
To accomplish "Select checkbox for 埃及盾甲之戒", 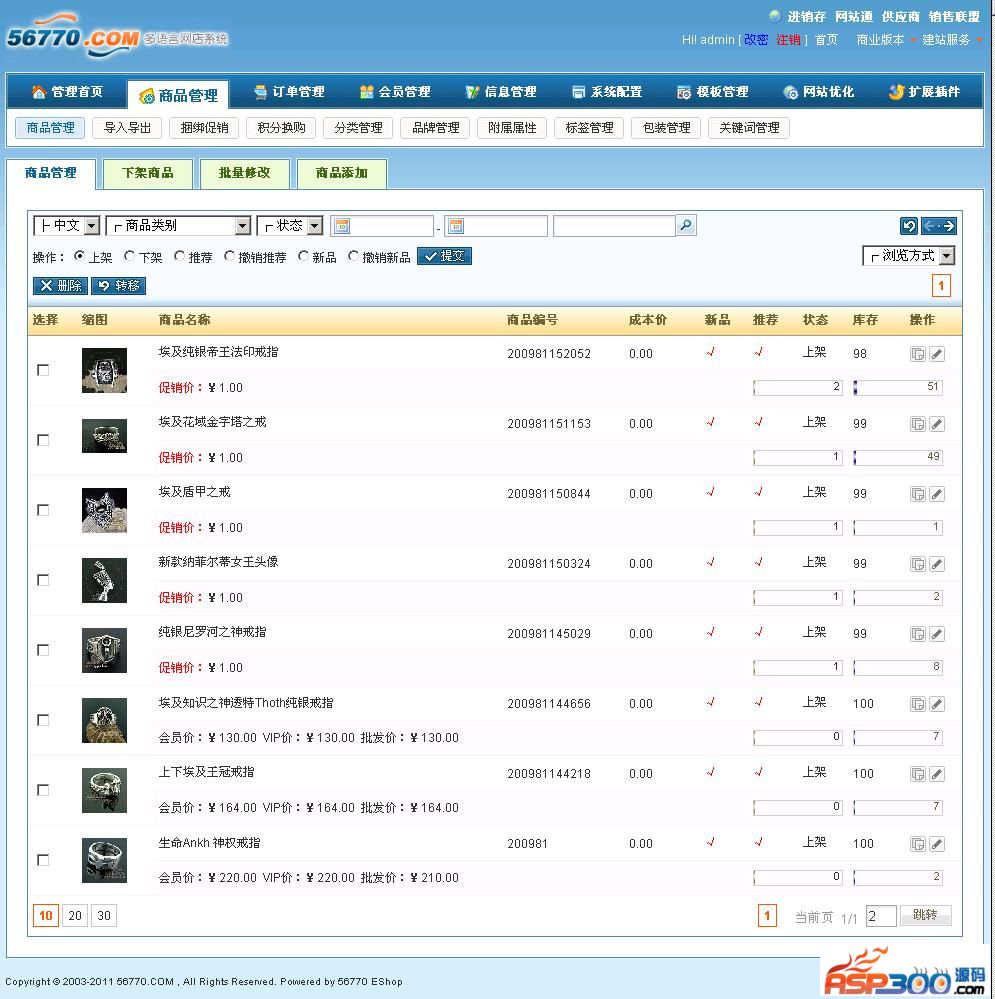I will (x=43, y=510).
